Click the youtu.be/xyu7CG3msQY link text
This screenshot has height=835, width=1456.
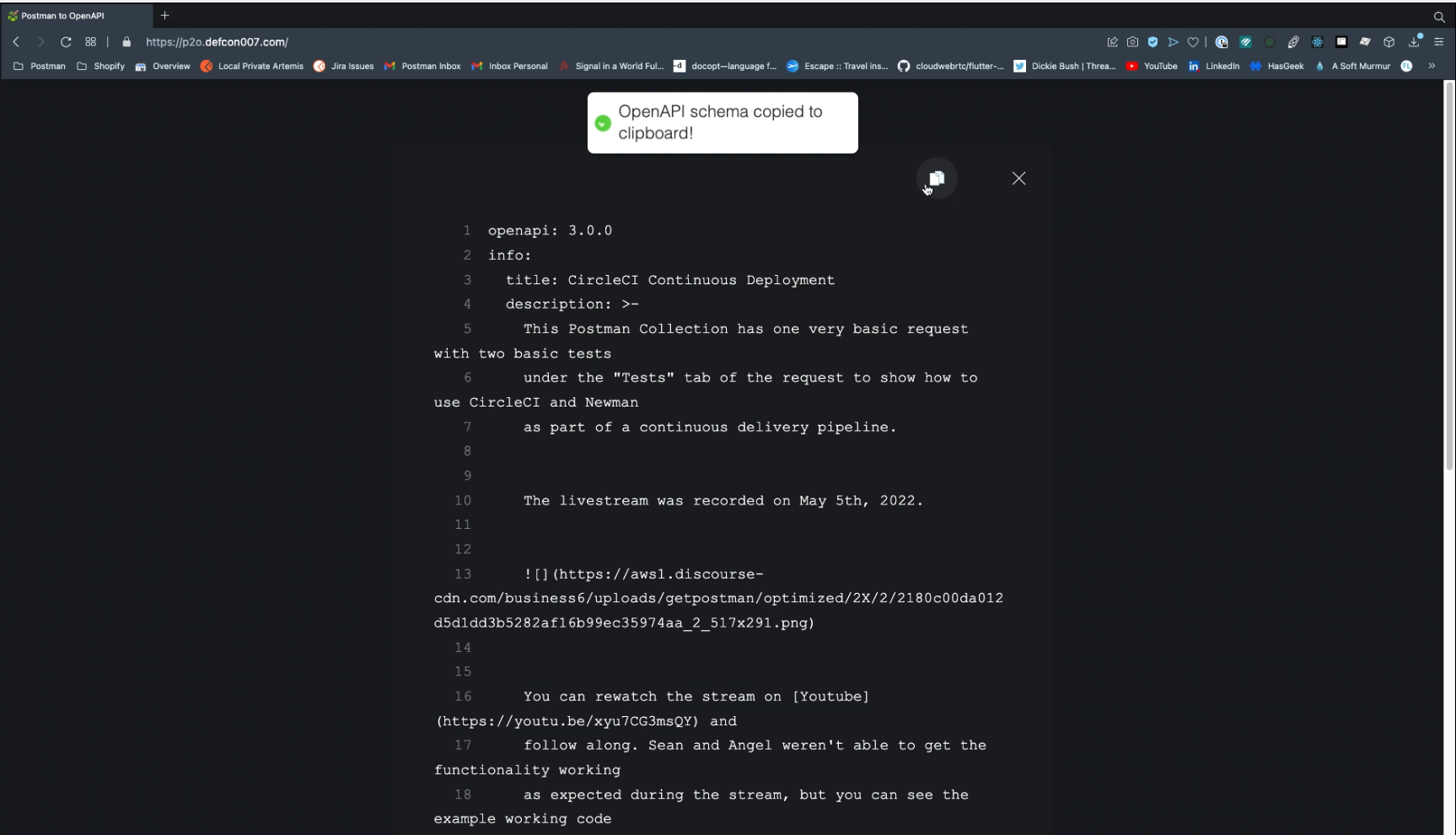click(567, 721)
